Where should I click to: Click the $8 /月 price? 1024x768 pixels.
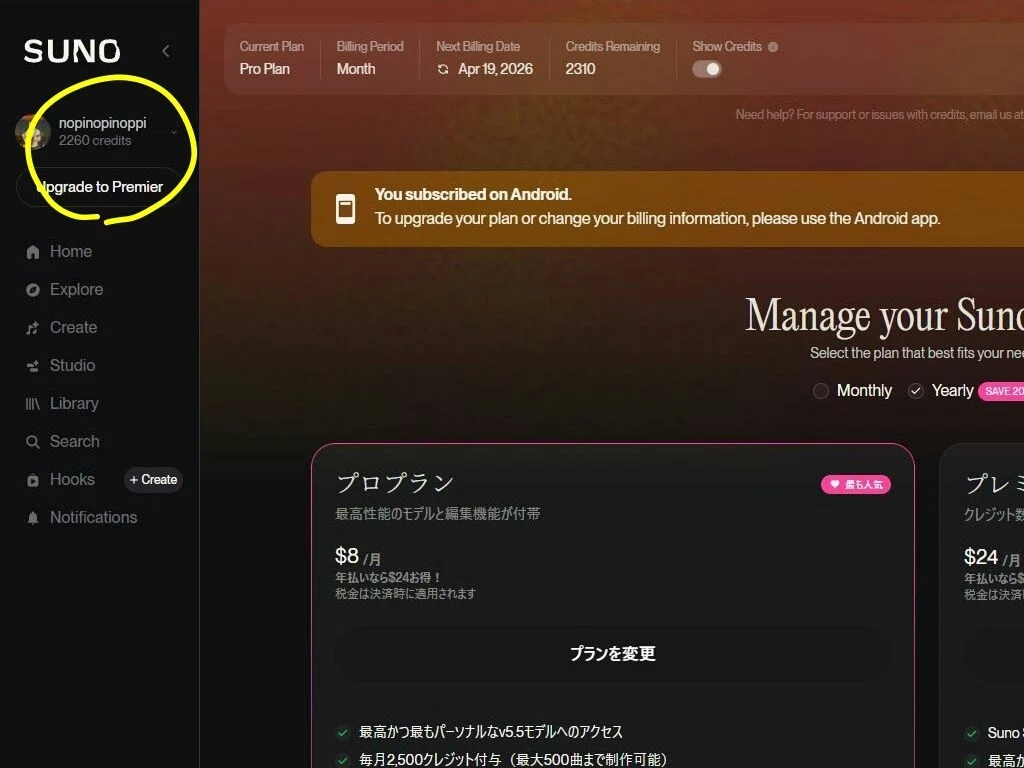pos(358,556)
